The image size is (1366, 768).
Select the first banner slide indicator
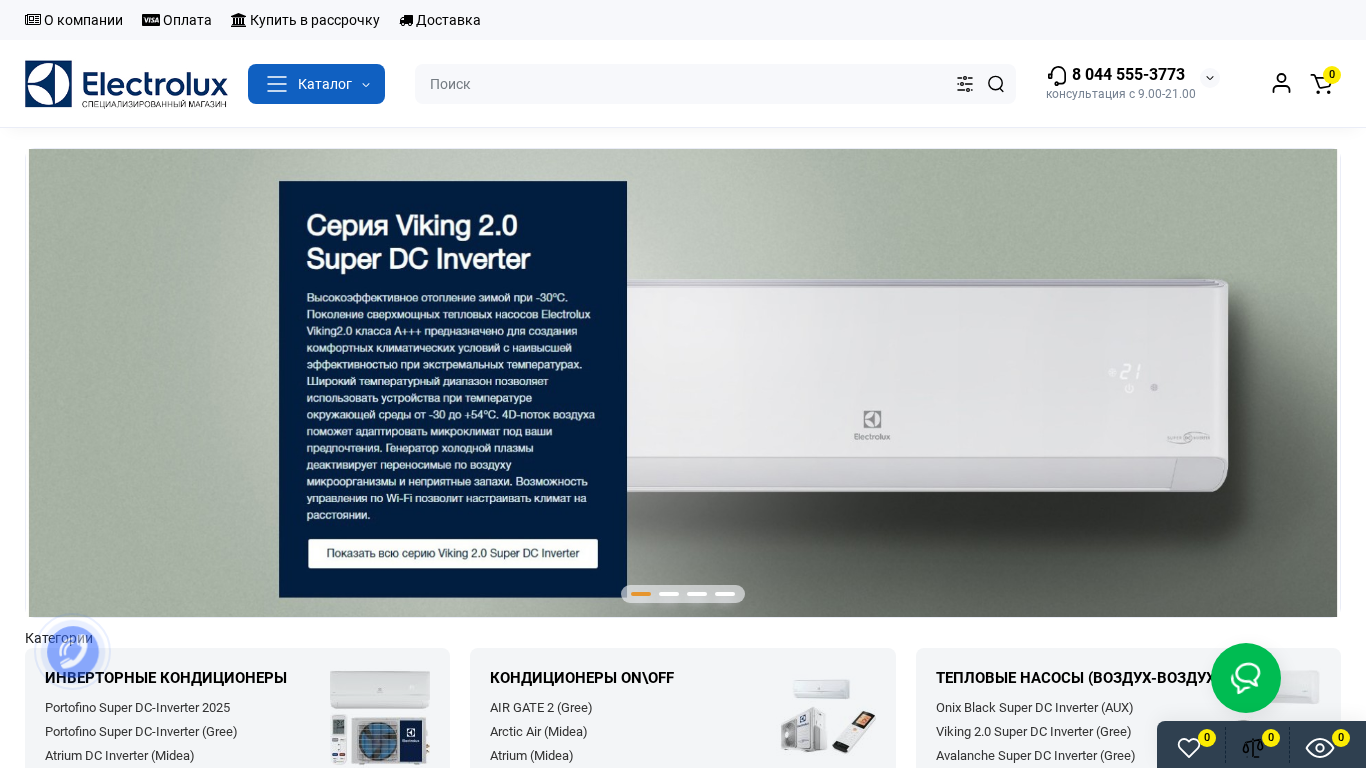pyautogui.click(x=641, y=594)
